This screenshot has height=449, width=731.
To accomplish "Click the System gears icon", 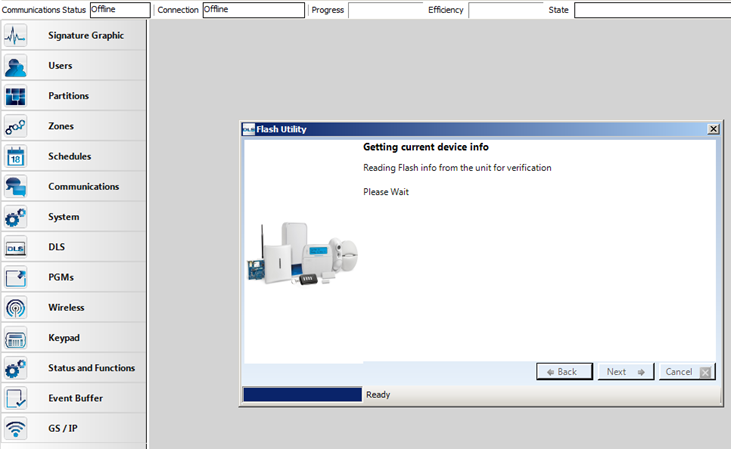I will click(15, 217).
